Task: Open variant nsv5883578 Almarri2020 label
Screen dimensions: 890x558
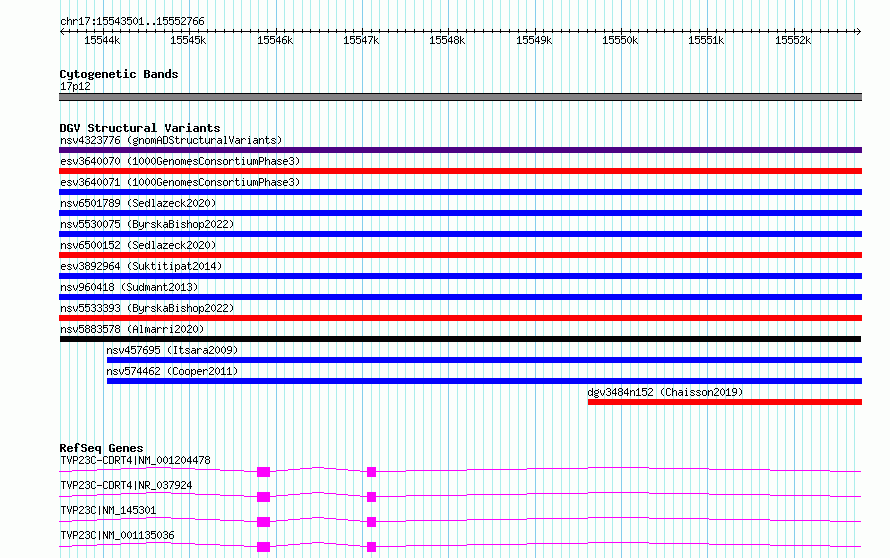Action: pyautogui.click(x=132, y=329)
